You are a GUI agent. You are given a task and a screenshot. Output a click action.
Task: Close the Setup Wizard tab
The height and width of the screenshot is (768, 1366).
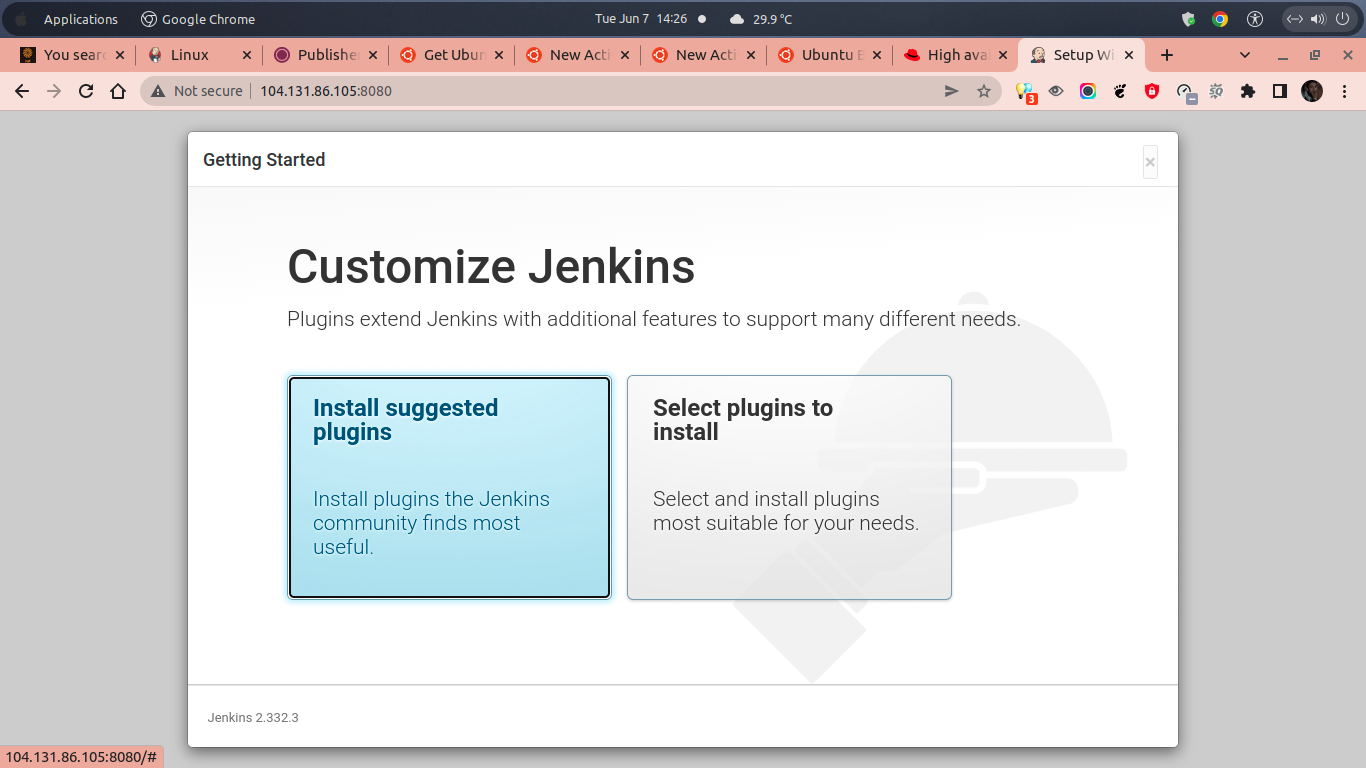(1129, 55)
